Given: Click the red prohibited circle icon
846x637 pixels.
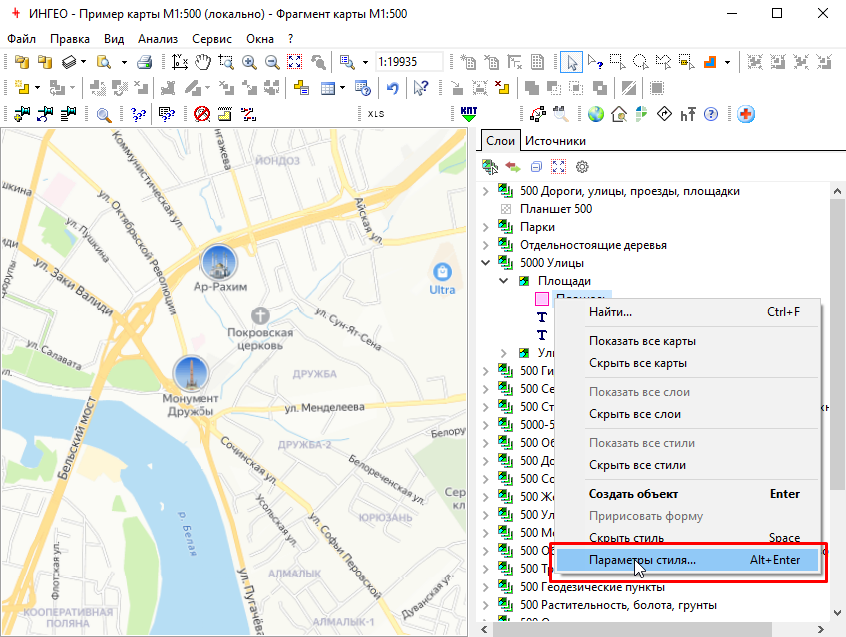Looking at the screenshot, I should (202, 114).
